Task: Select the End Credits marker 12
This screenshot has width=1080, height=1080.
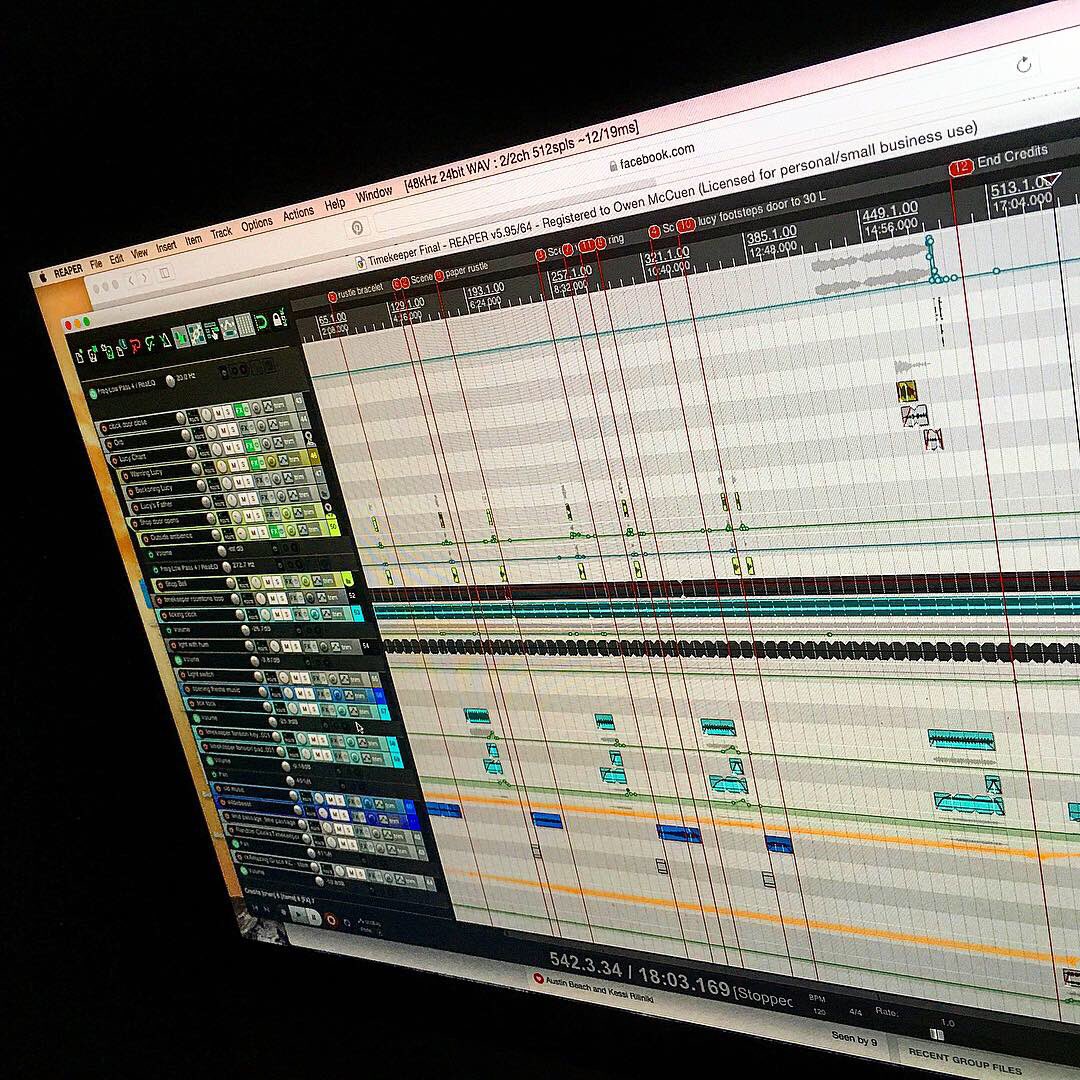Action: tap(961, 167)
